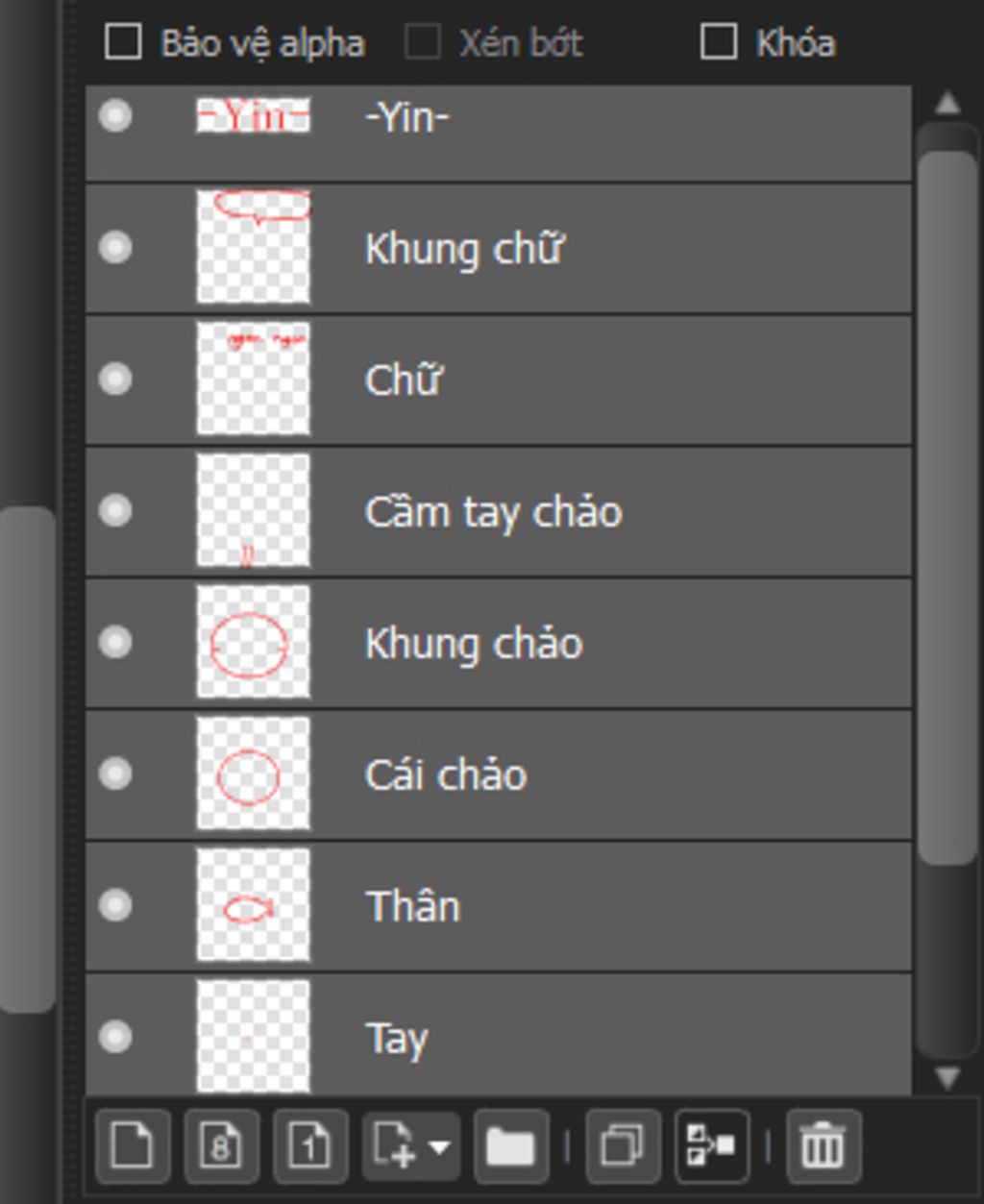This screenshot has height=1204, width=984.
Task: Click the Khung chảo layer thumbnail
Action: click(253, 642)
